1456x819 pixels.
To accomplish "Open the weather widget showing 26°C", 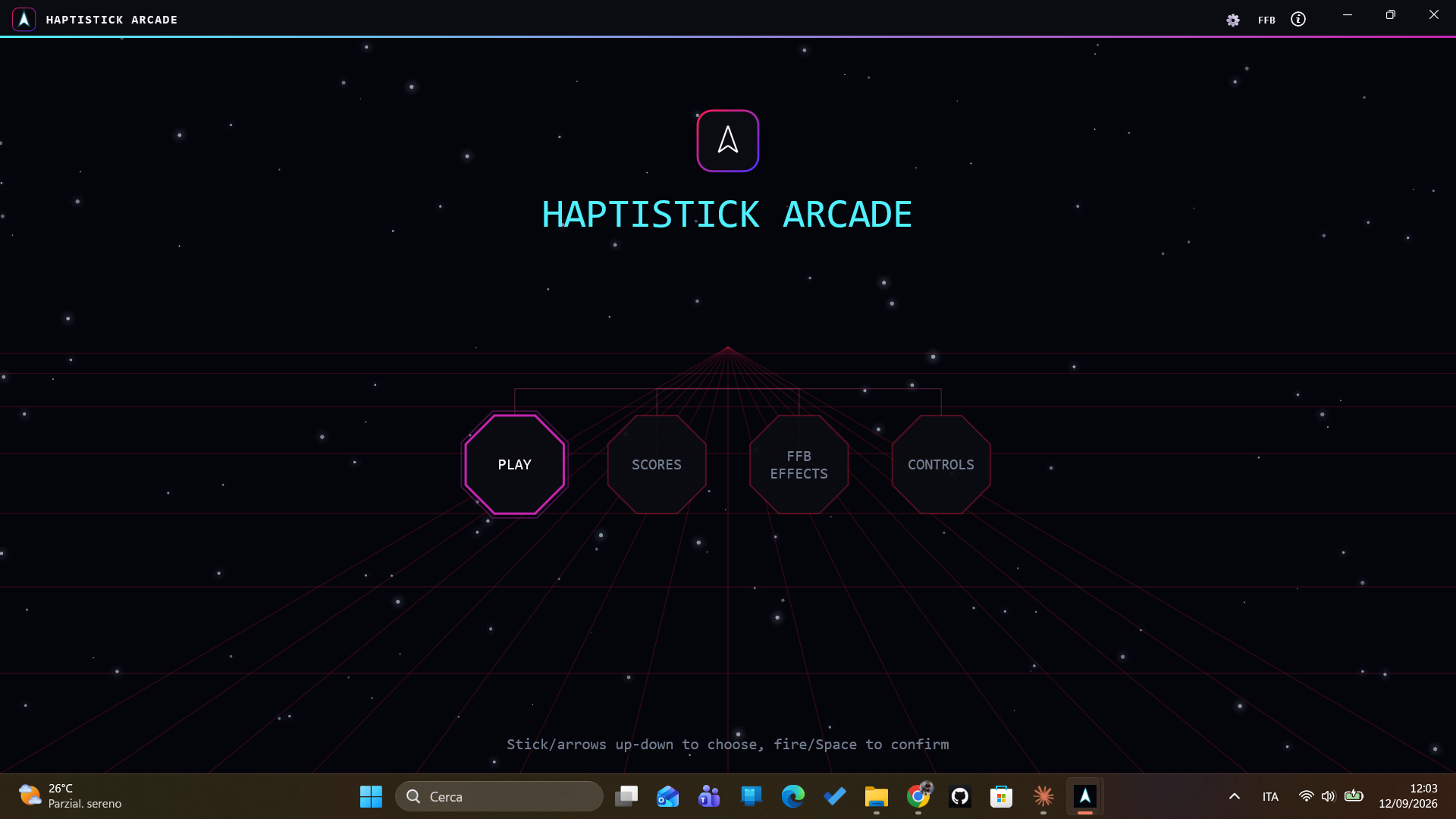I will [70, 796].
